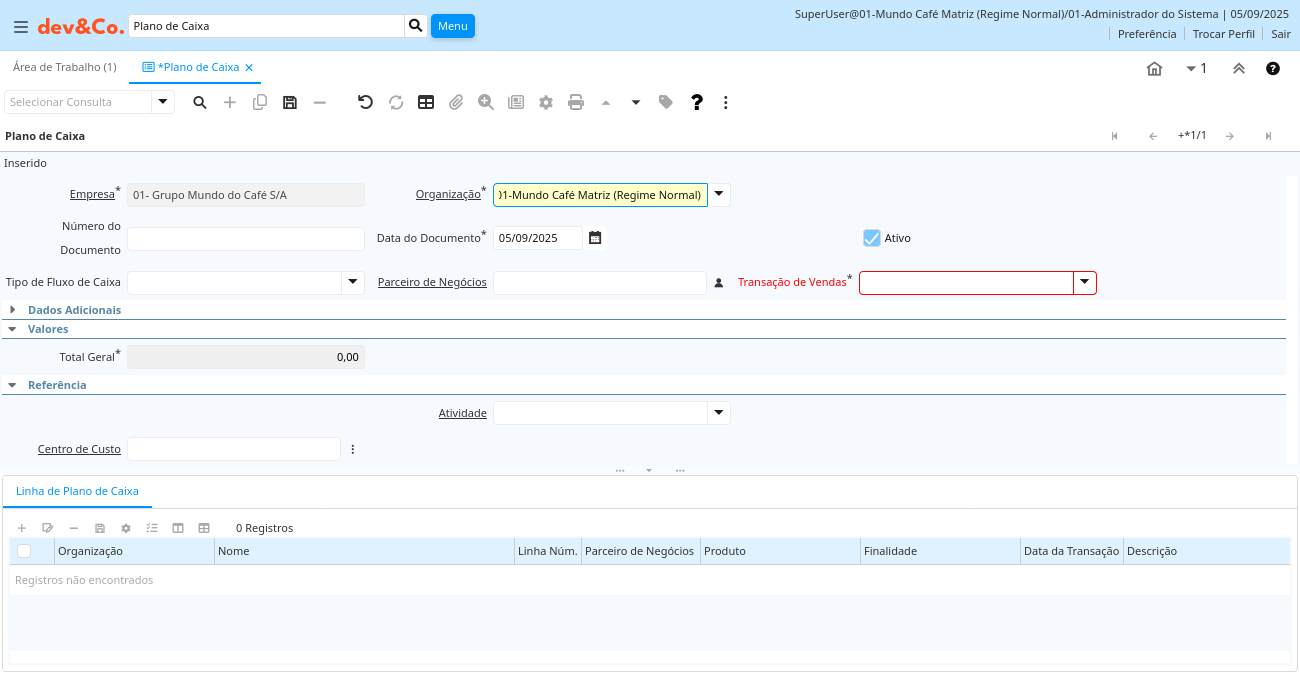Open the Transação de Vendas dropdown

tap(1085, 283)
